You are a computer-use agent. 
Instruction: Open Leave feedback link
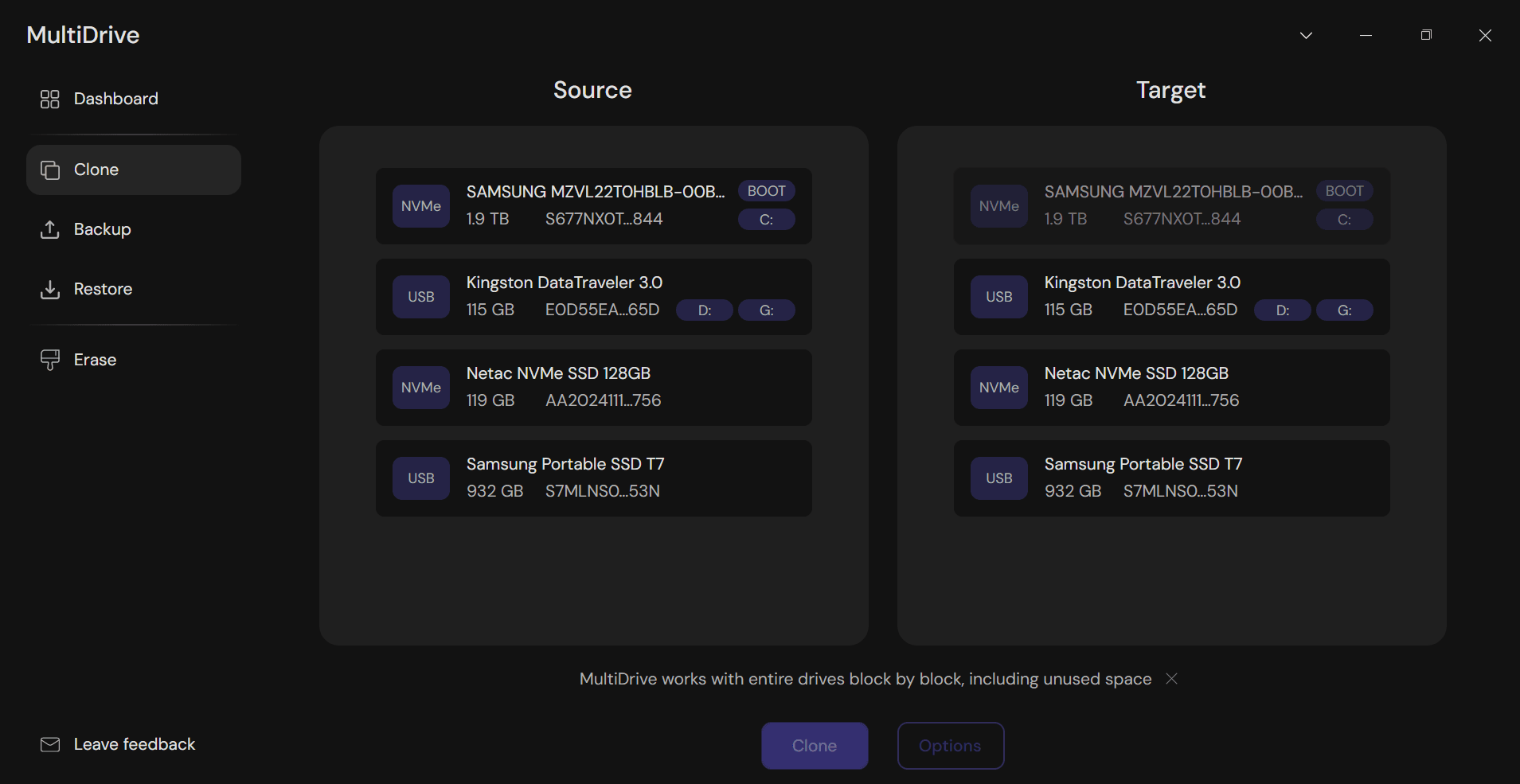pos(118,744)
